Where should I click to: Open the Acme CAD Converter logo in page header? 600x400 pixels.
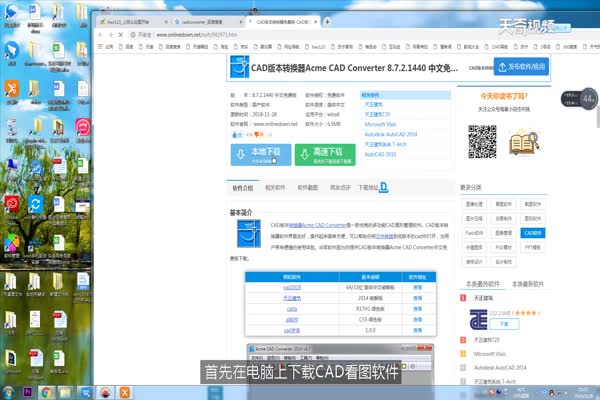(240, 67)
